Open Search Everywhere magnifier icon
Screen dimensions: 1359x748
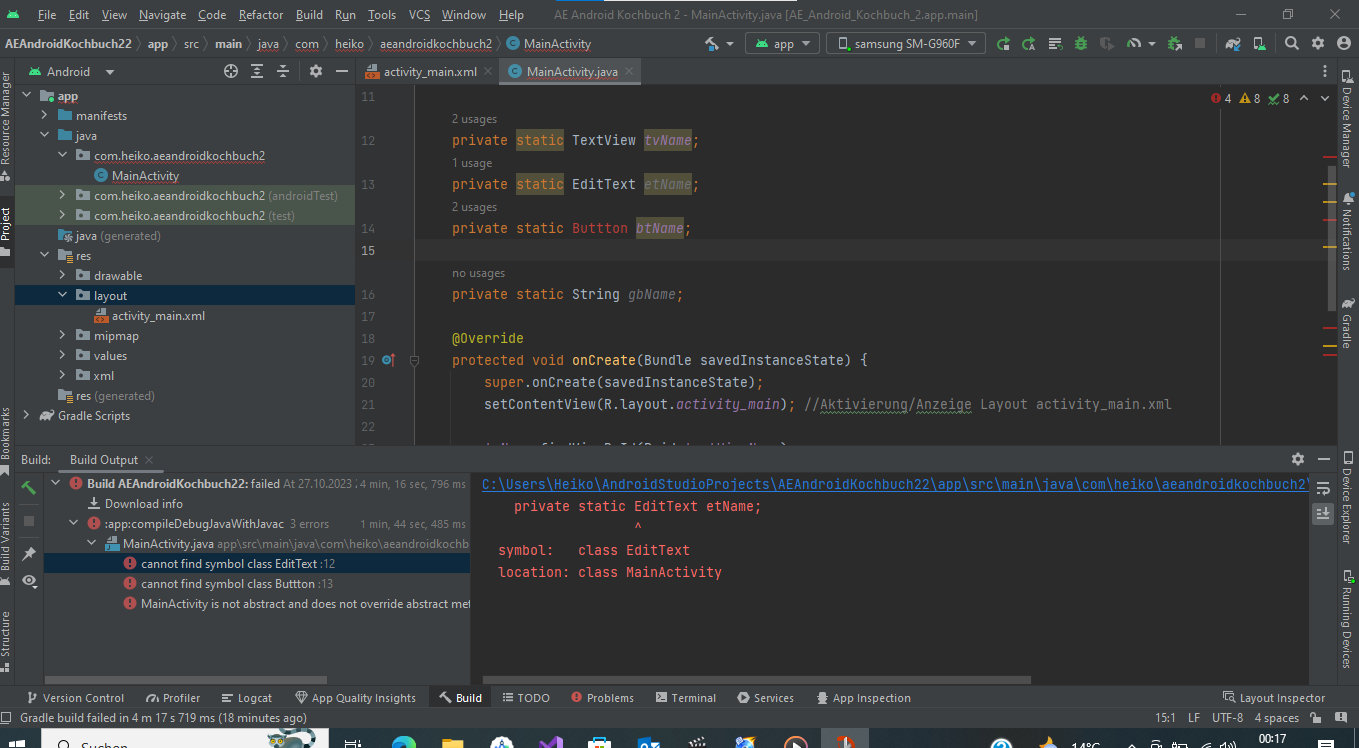point(1292,44)
